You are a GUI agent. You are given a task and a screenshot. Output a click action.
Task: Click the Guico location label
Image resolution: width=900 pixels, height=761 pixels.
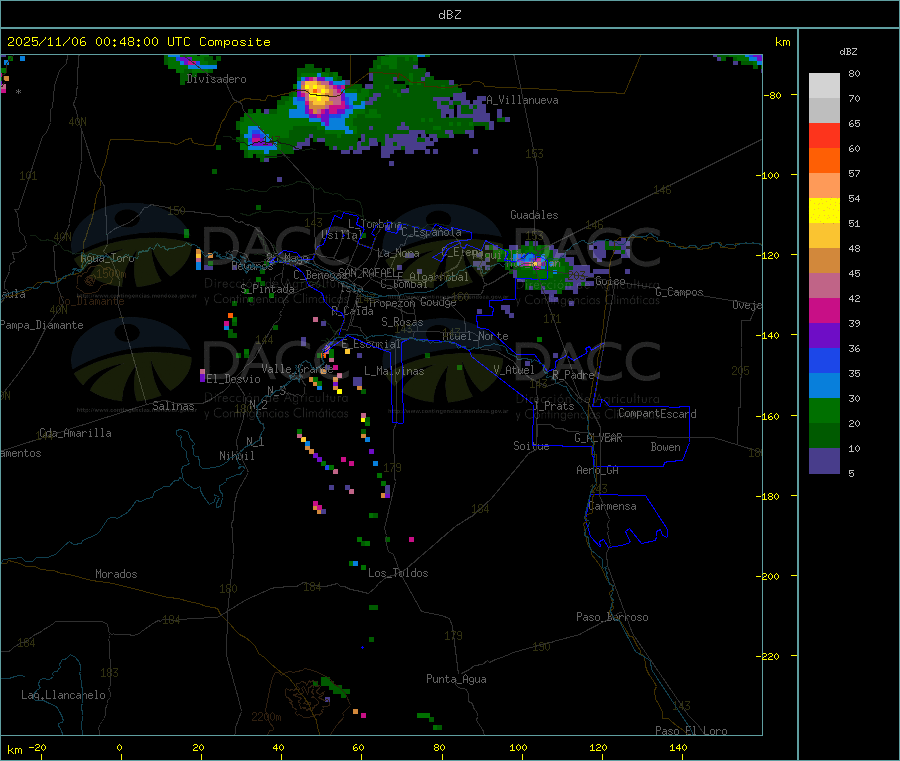(610, 281)
